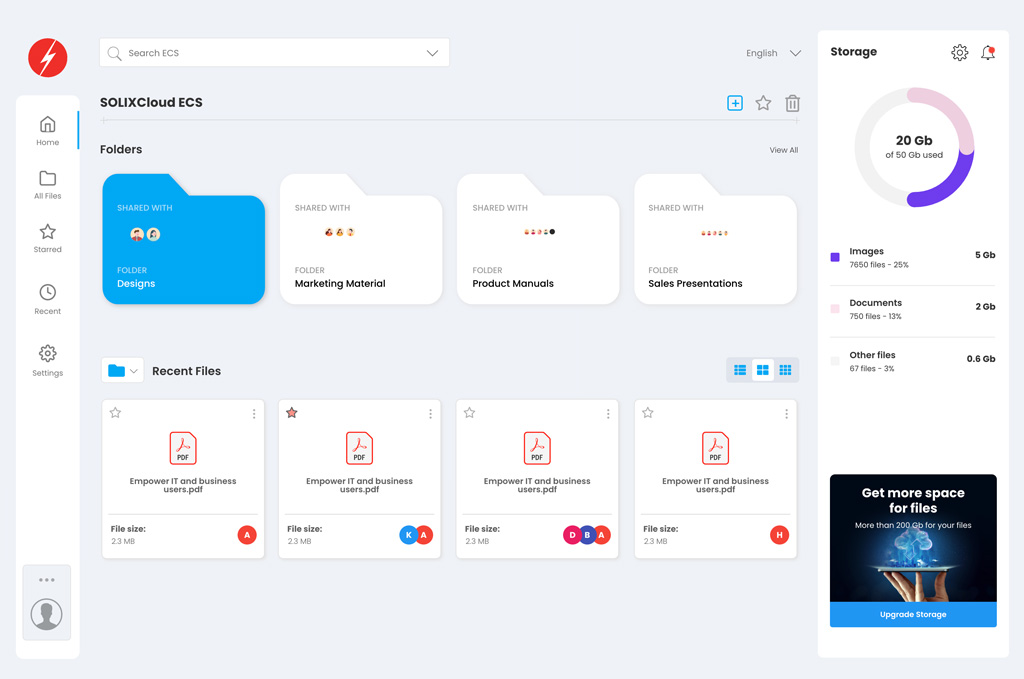Select the Other files storage row

pos(912,362)
